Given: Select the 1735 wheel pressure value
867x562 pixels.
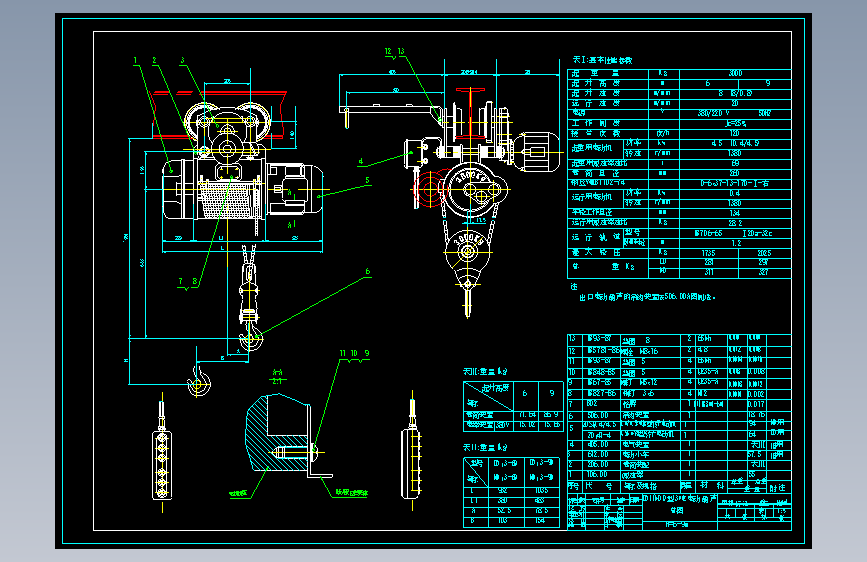Looking at the screenshot, I should click(709, 253).
